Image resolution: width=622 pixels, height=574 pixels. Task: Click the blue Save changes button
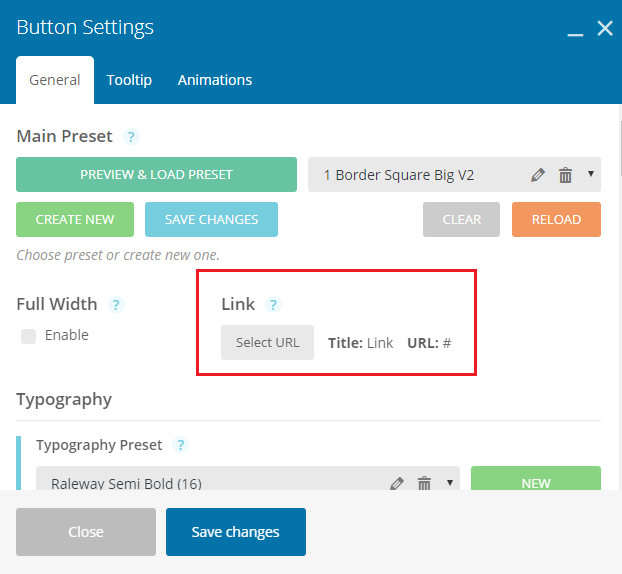(x=236, y=532)
